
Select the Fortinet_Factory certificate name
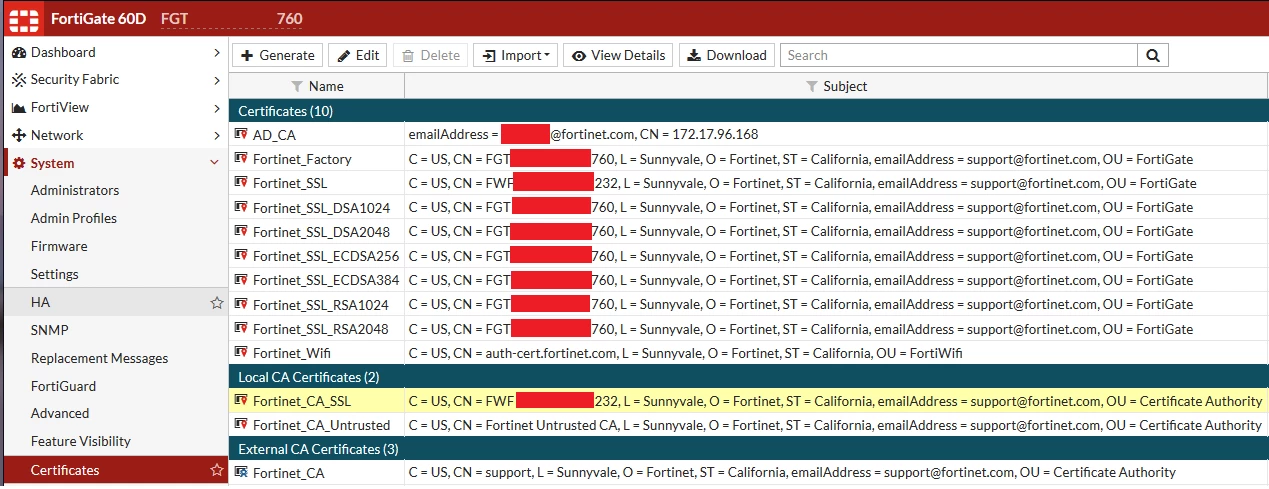tap(302, 159)
